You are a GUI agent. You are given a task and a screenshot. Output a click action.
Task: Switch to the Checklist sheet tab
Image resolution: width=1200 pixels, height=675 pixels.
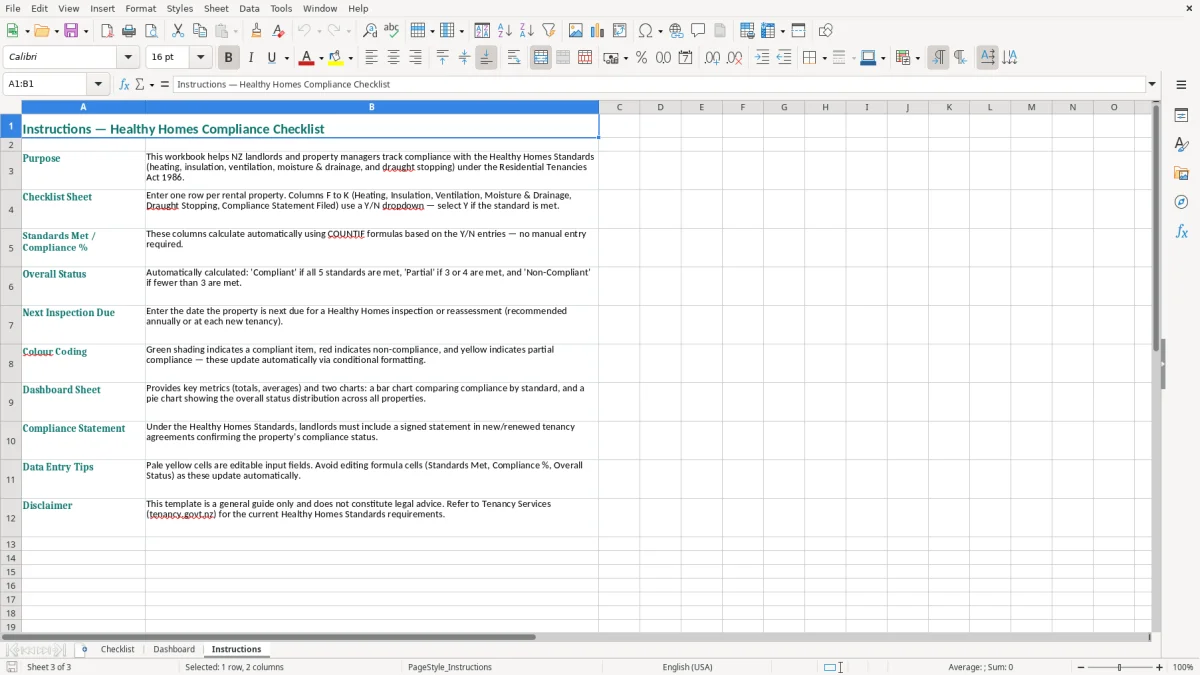117,649
